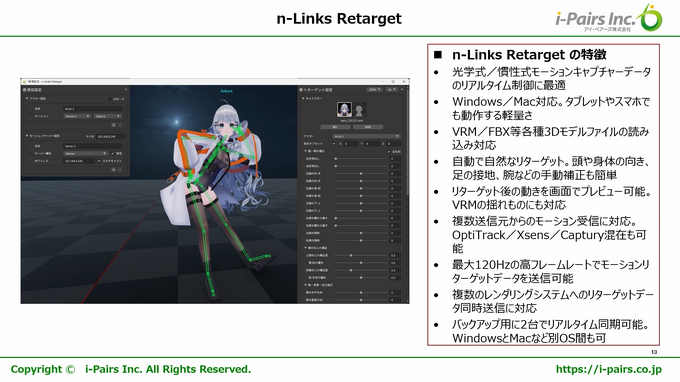Open the Ja language dropdown
This screenshot has width=680, height=382.
[x=392, y=89]
